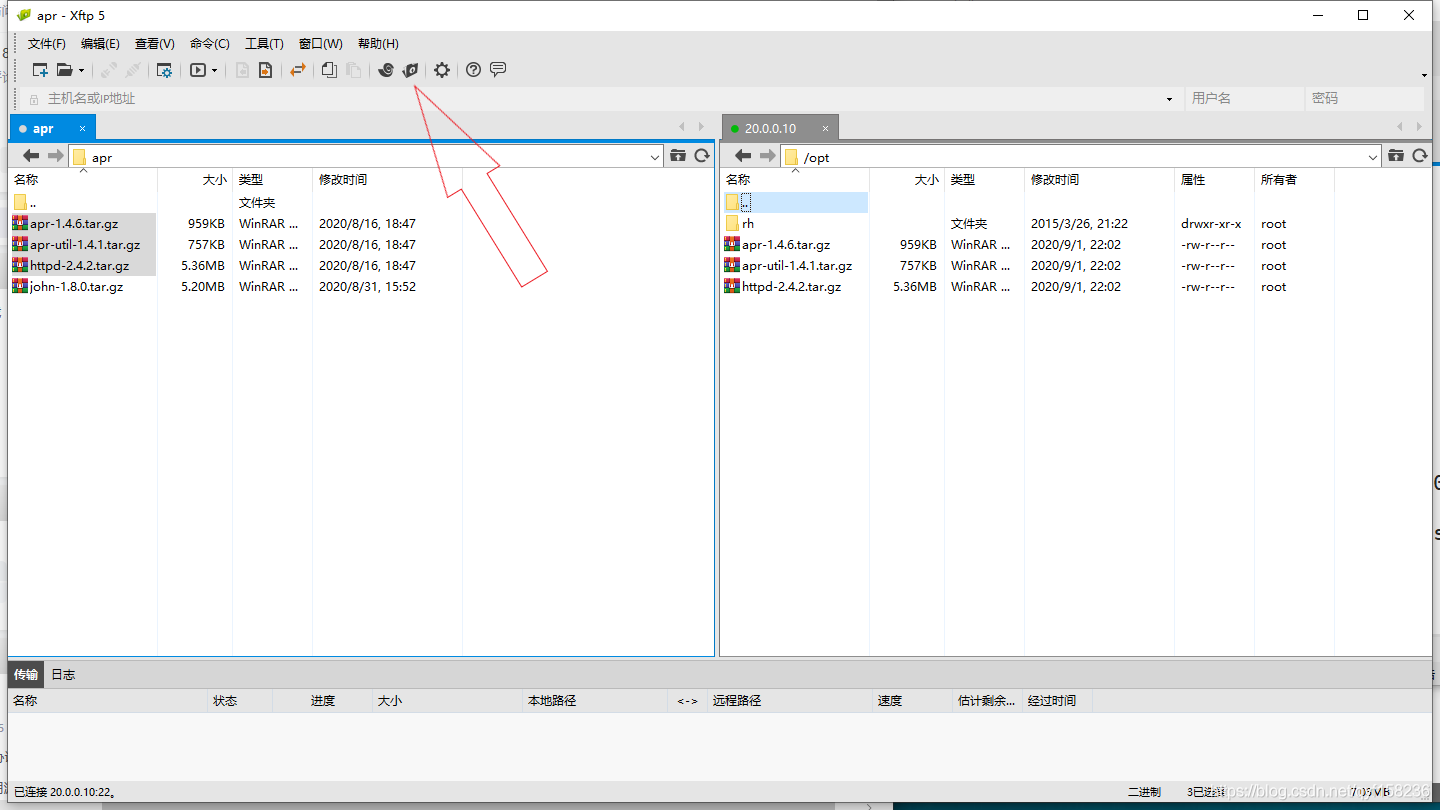
Task: Open the 窗口(W) menu
Action: pos(321,44)
